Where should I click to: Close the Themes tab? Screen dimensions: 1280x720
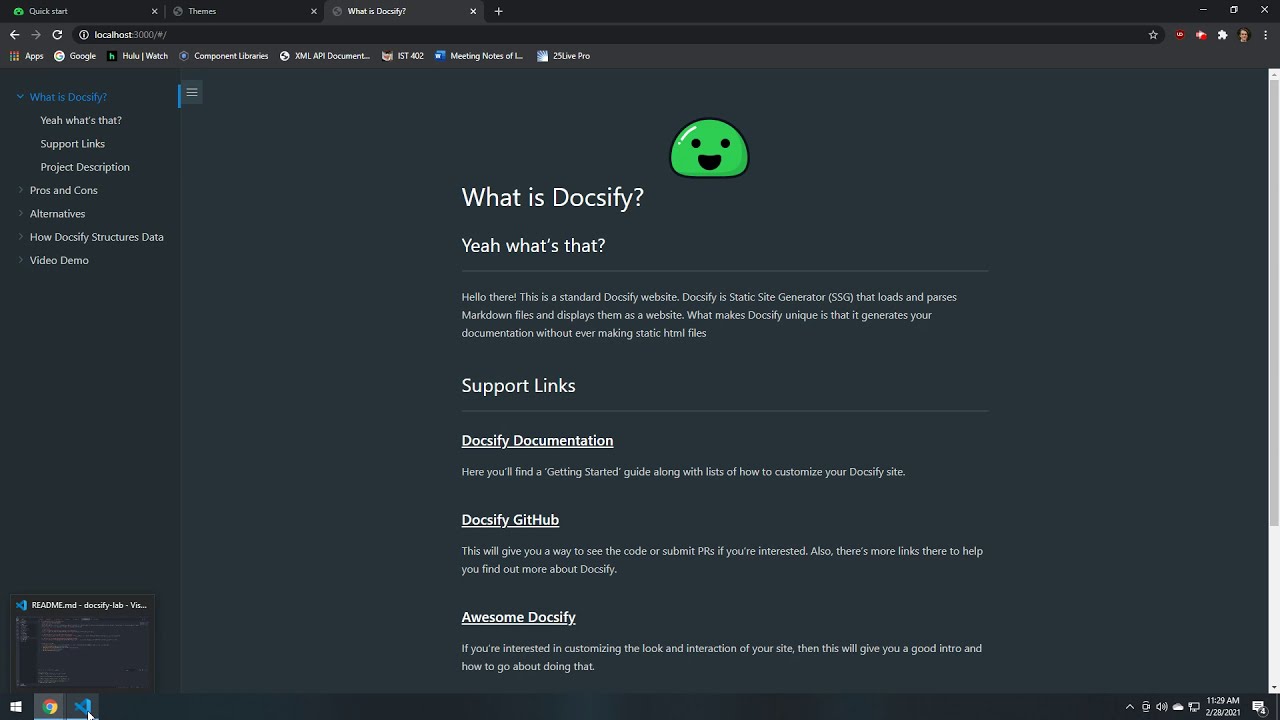coord(314,11)
